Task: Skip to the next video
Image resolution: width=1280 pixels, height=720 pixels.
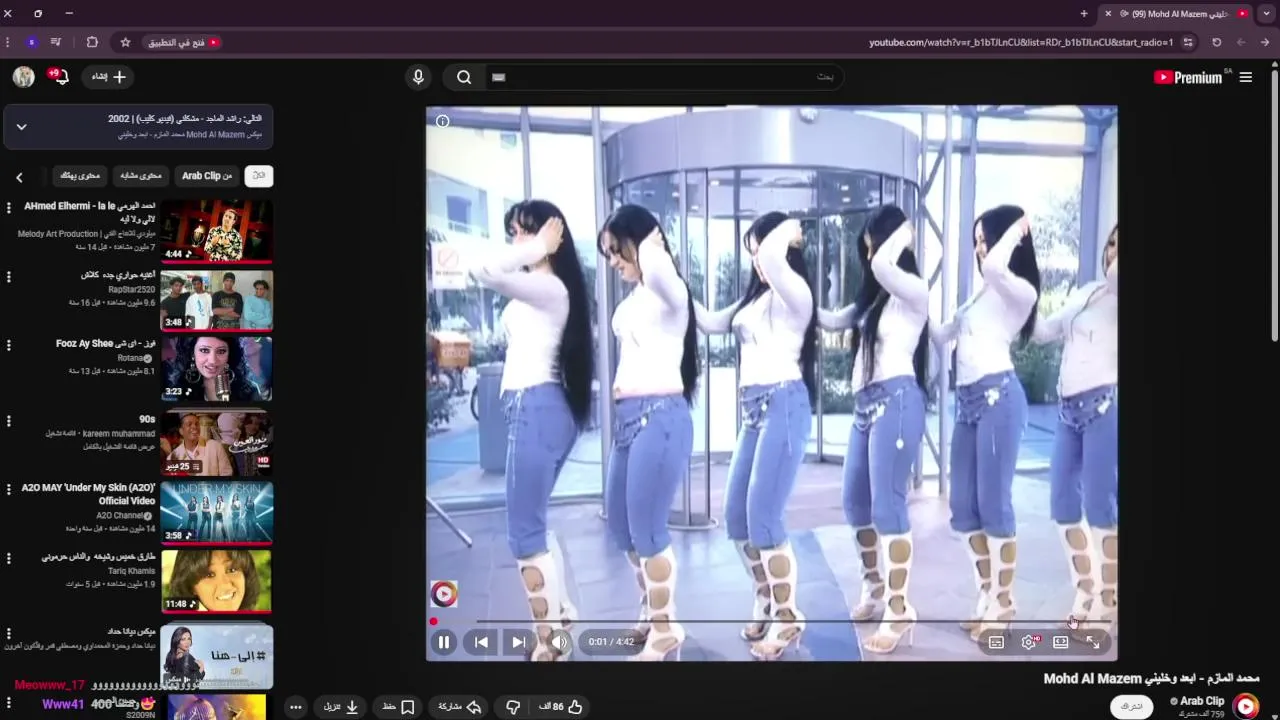Action: point(518,642)
